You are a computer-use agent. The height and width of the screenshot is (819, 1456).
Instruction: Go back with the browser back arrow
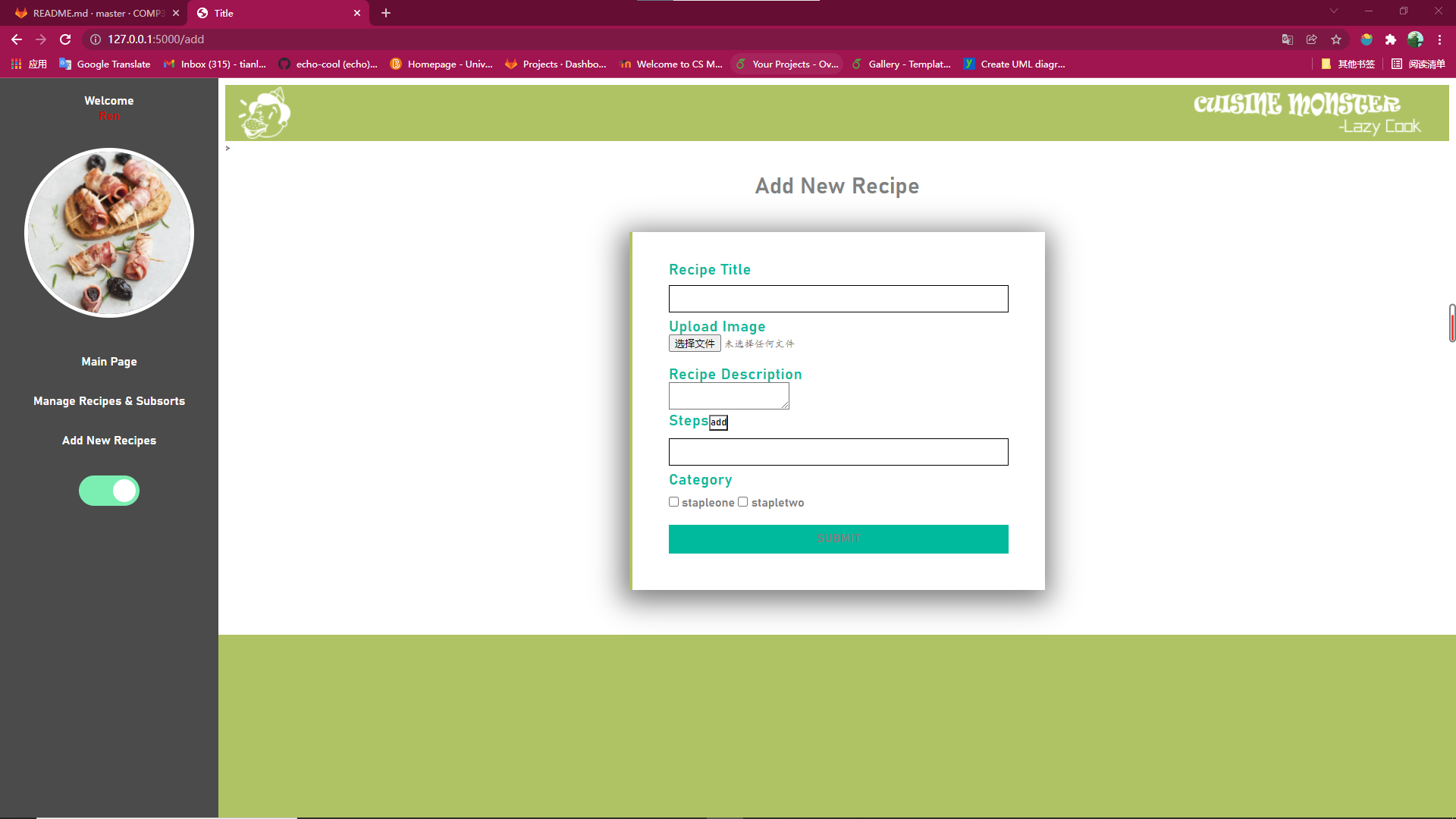click(x=17, y=39)
